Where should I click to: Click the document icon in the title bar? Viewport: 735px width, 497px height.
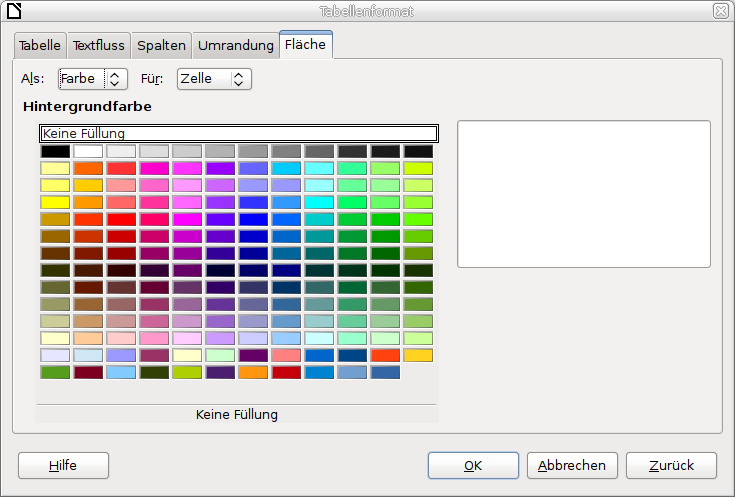(x=14, y=11)
